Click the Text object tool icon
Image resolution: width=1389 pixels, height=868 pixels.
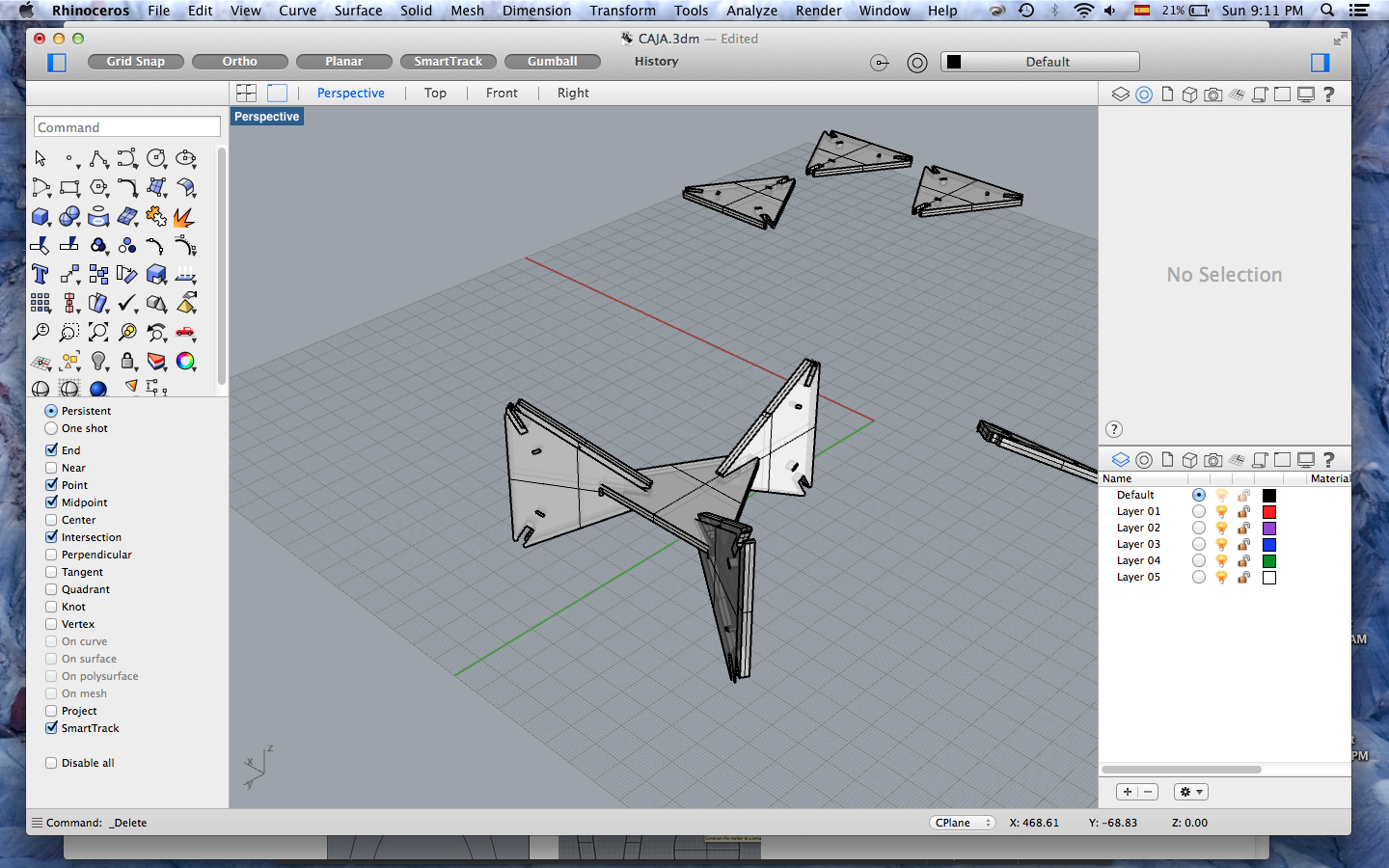click(x=41, y=275)
